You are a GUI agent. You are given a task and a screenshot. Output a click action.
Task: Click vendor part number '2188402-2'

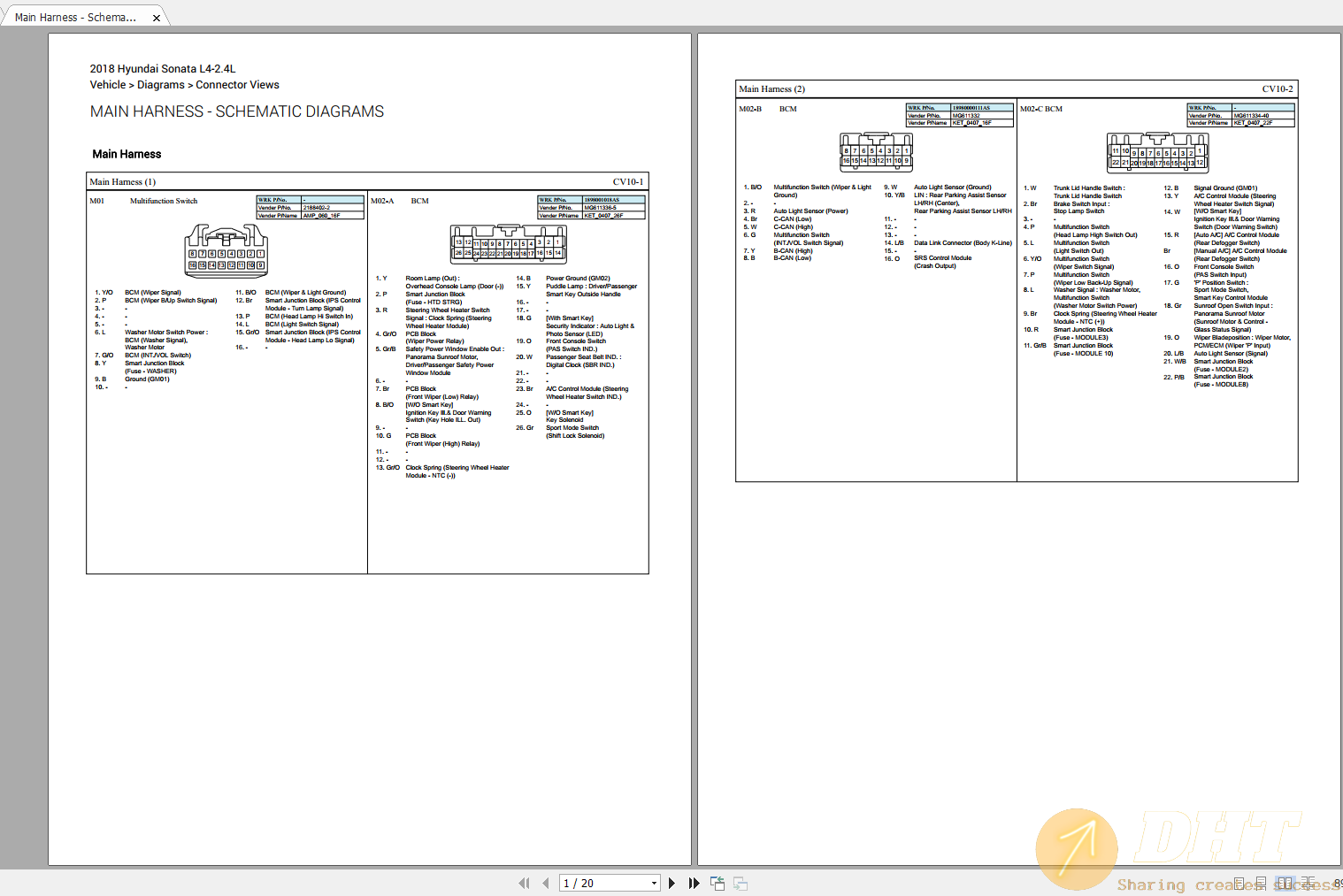[x=317, y=208]
